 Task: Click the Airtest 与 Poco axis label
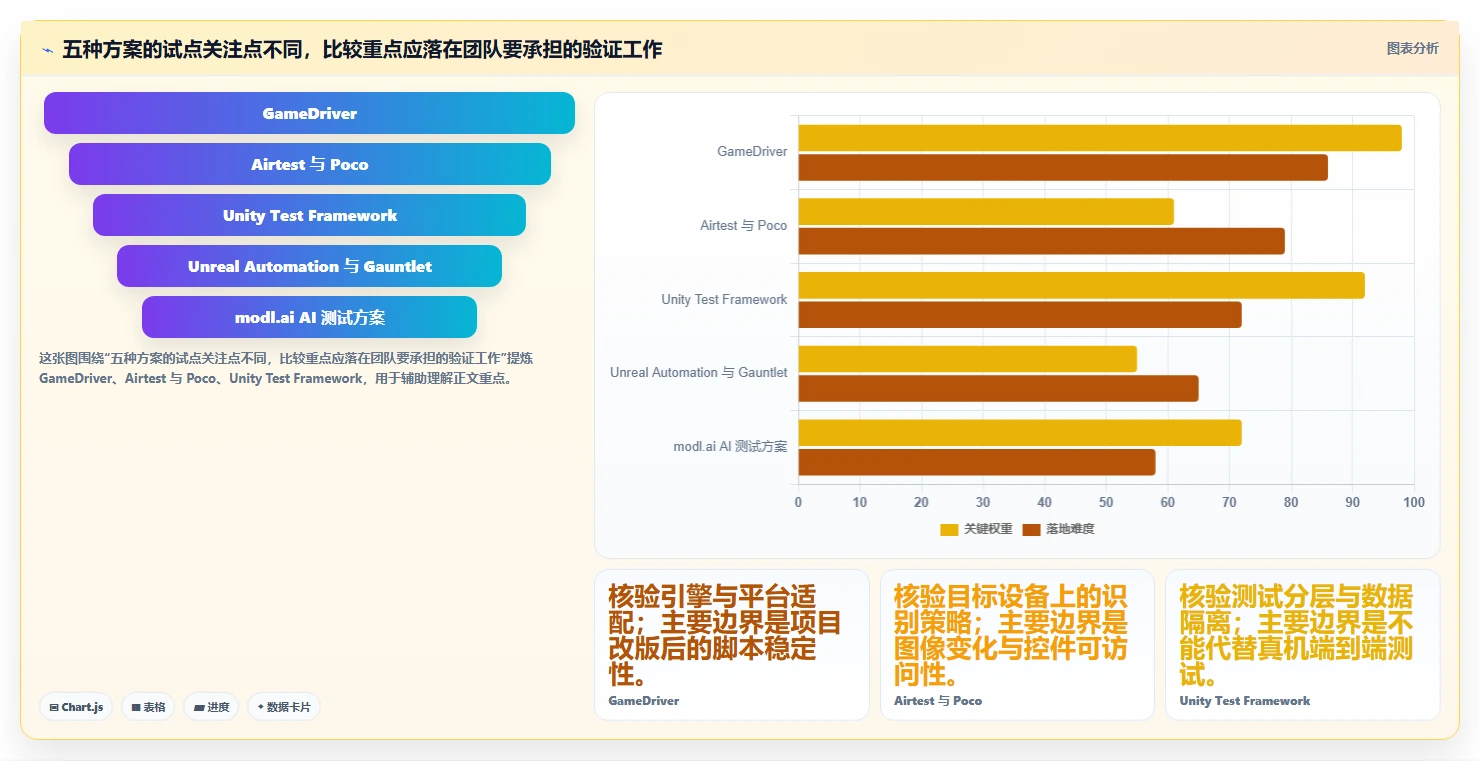(x=743, y=226)
